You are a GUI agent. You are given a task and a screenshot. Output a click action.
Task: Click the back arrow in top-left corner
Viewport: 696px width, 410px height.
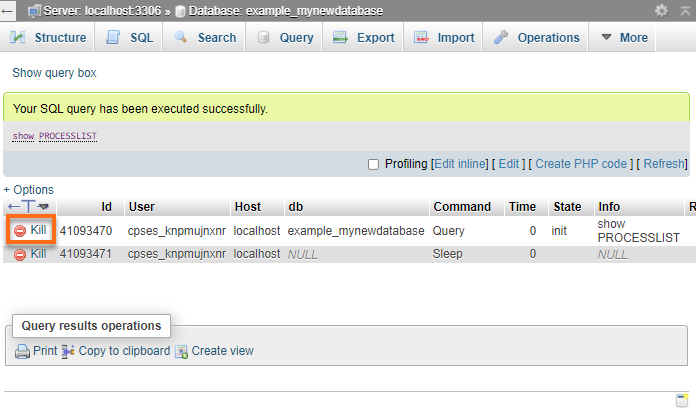pos(8,11)
